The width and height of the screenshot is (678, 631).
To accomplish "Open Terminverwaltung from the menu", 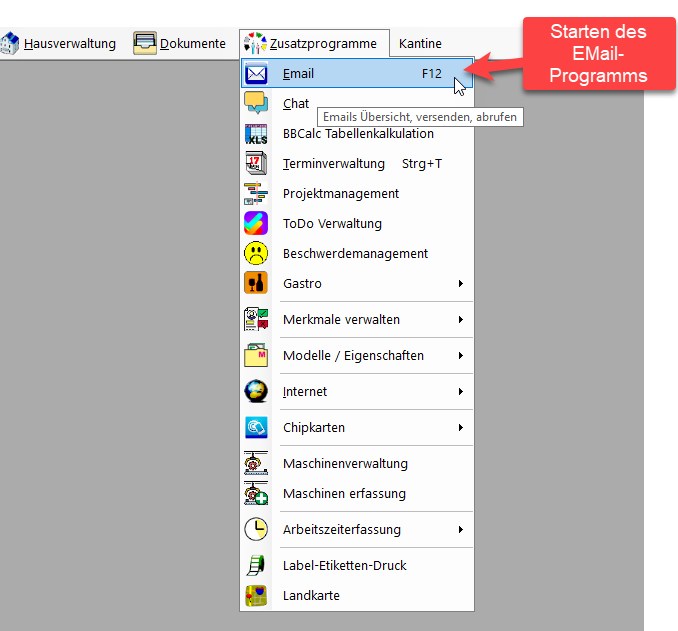I will tap(357, 163).
